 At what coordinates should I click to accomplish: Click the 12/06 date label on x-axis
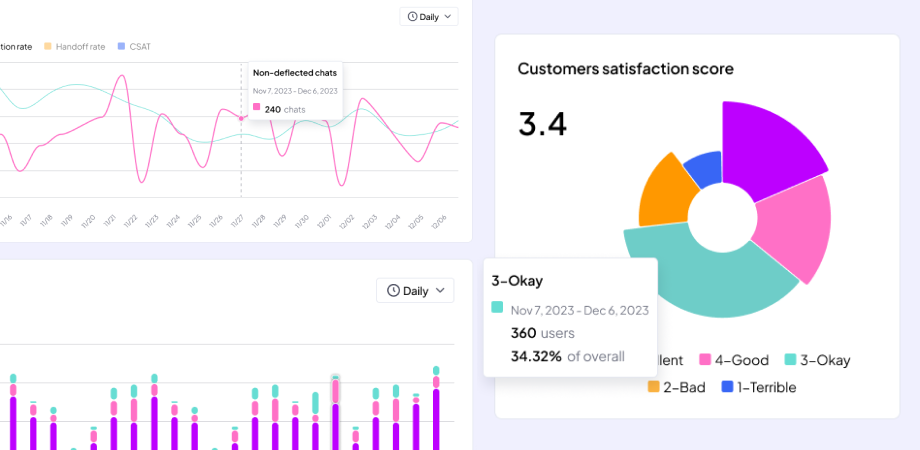pos(438,222)
